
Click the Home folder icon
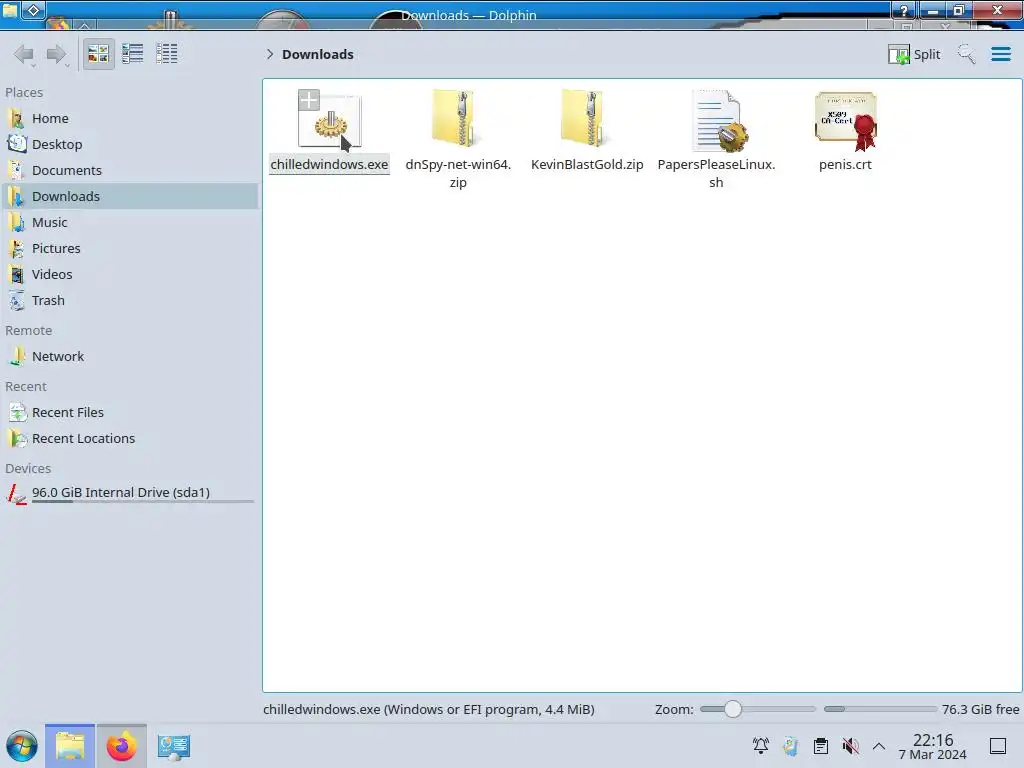coord(16,118)
